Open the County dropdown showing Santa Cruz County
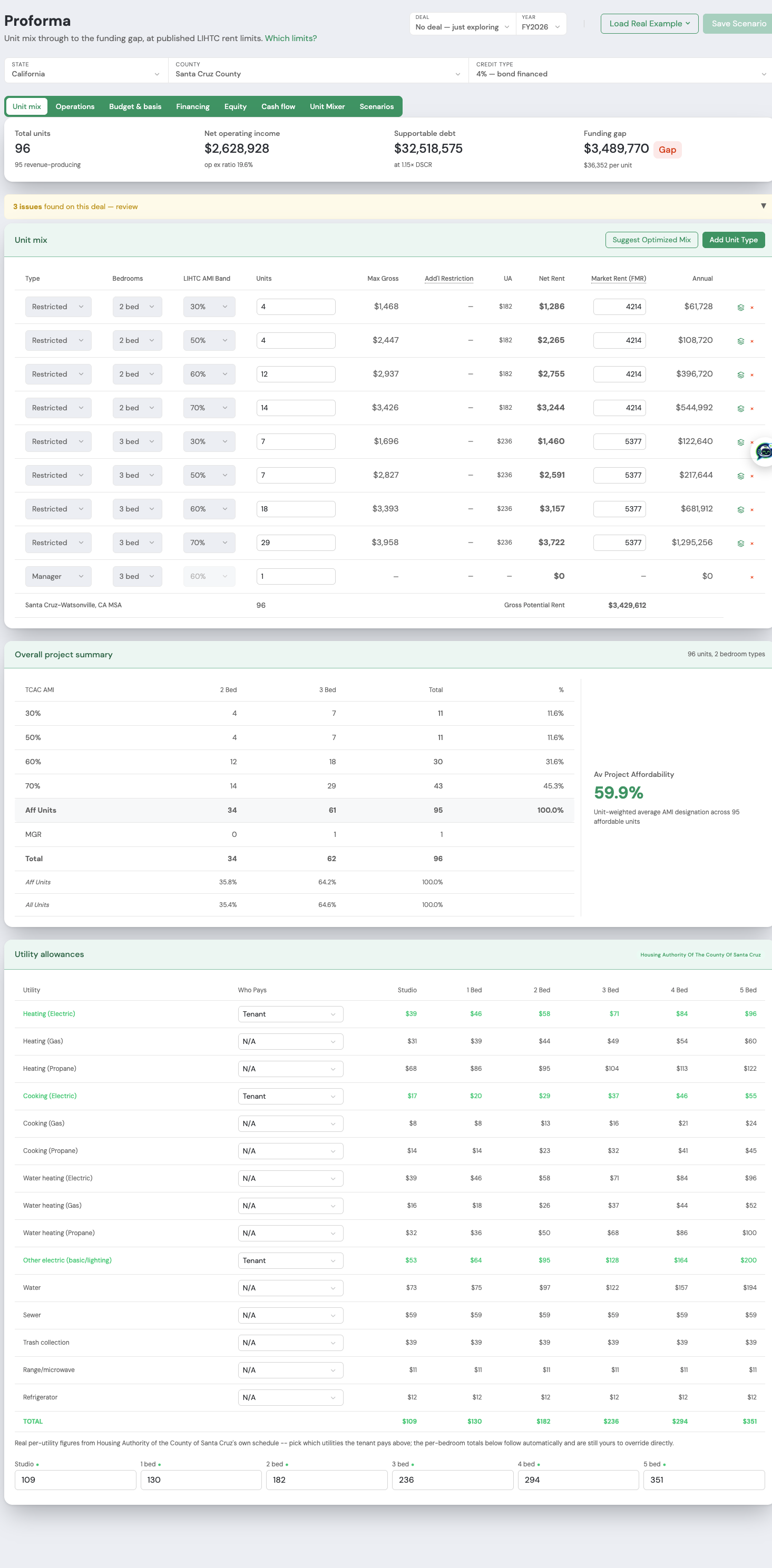 [x=318, y=70]
